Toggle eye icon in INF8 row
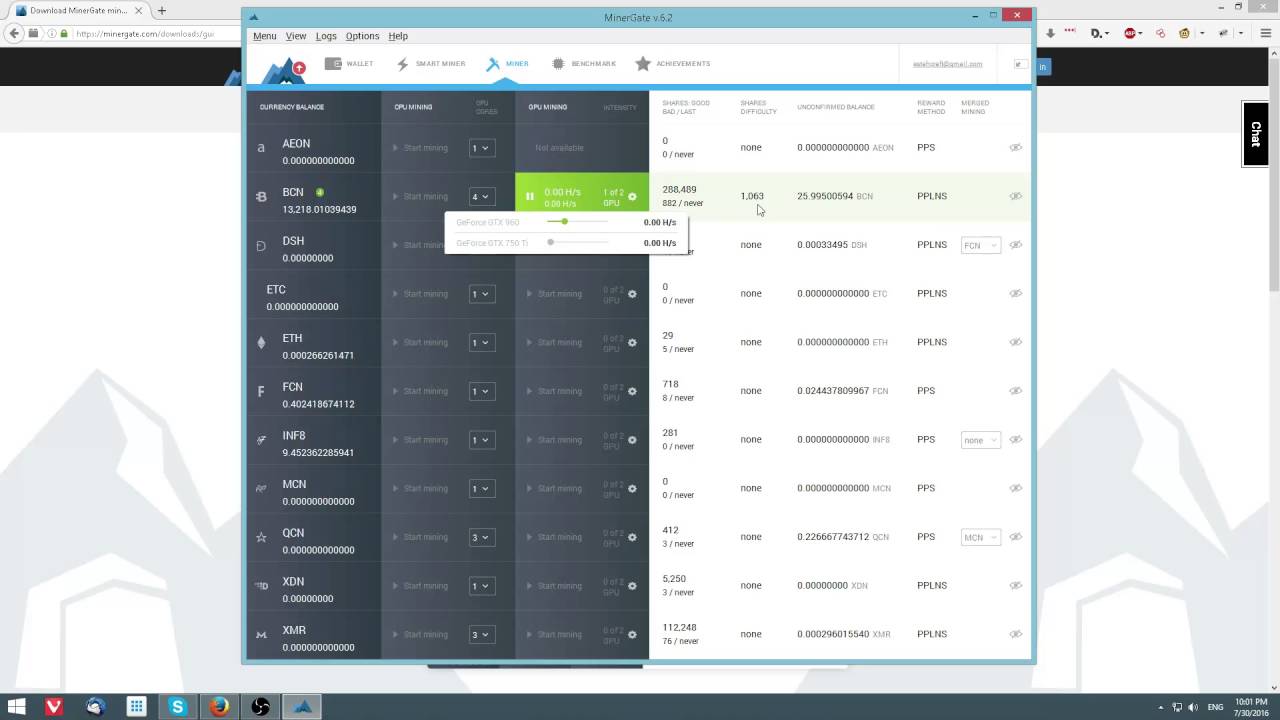The width and height of the screenshot is (1280, 720). tap(1015, 439)
